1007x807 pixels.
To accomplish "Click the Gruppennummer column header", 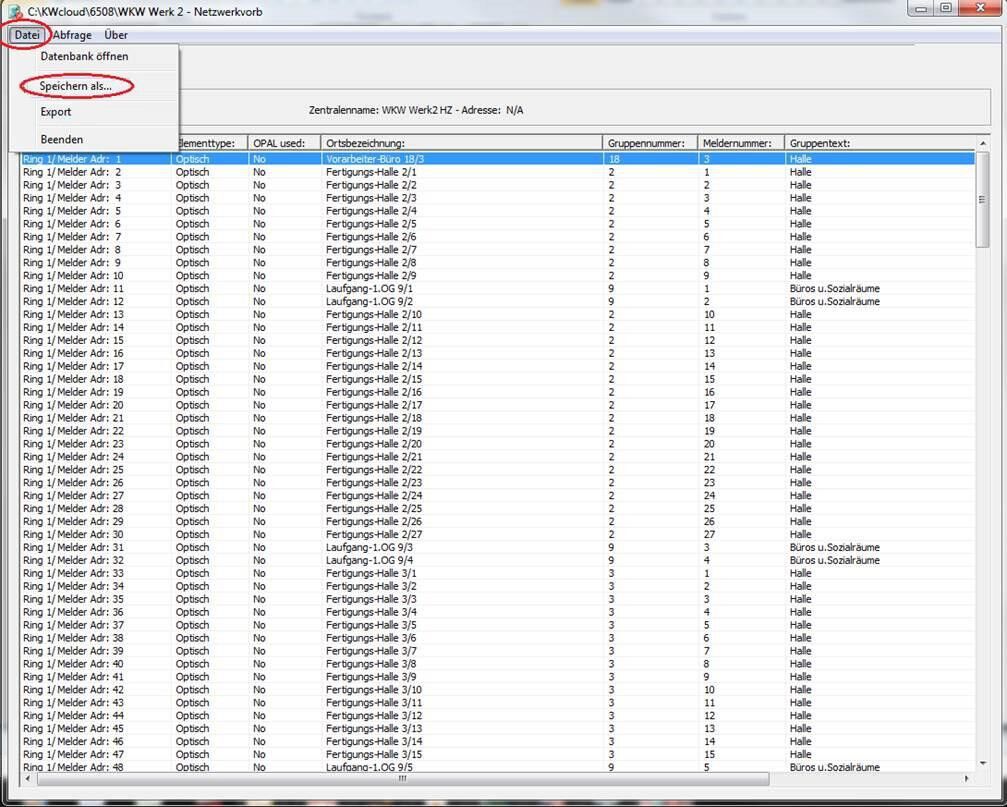I will [650, 143].
